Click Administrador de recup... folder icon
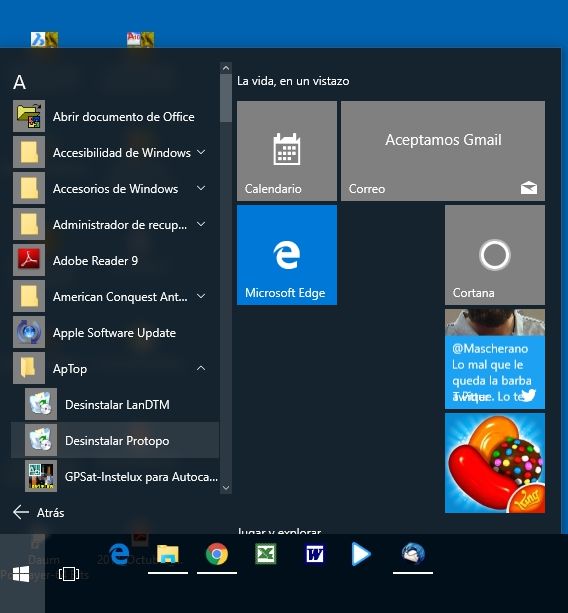This screenshot has width=568, height=613. [29, 224]
